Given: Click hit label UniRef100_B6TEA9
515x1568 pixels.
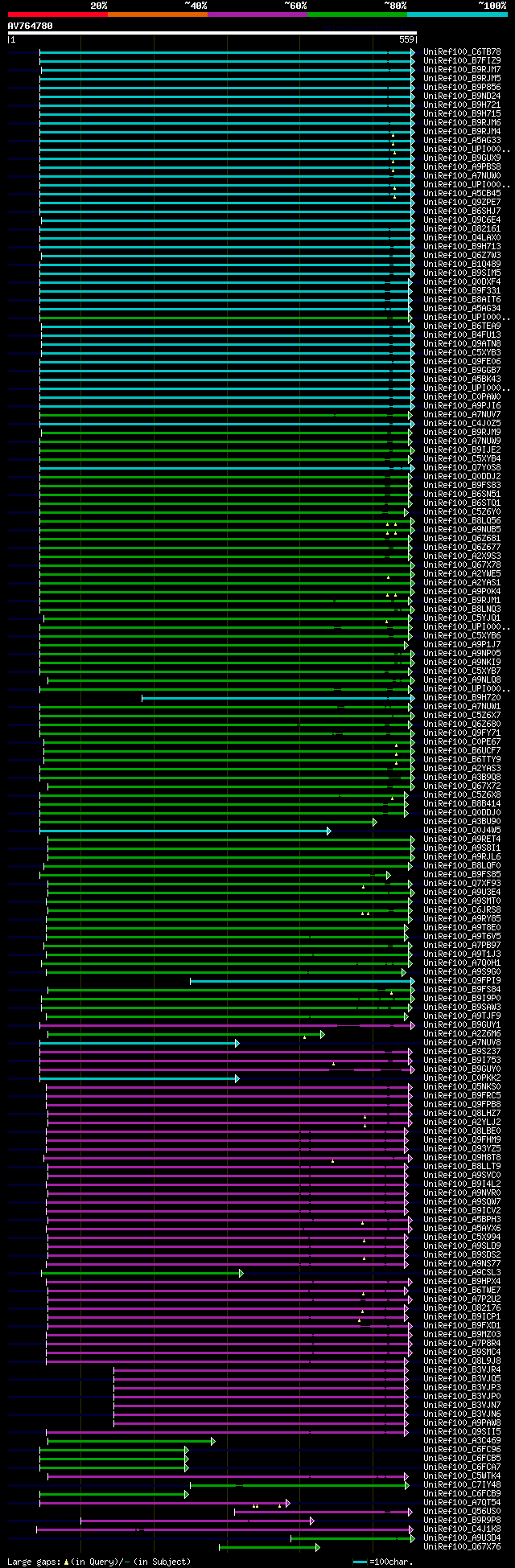Looking at the screenshot, I should [462, 326].
